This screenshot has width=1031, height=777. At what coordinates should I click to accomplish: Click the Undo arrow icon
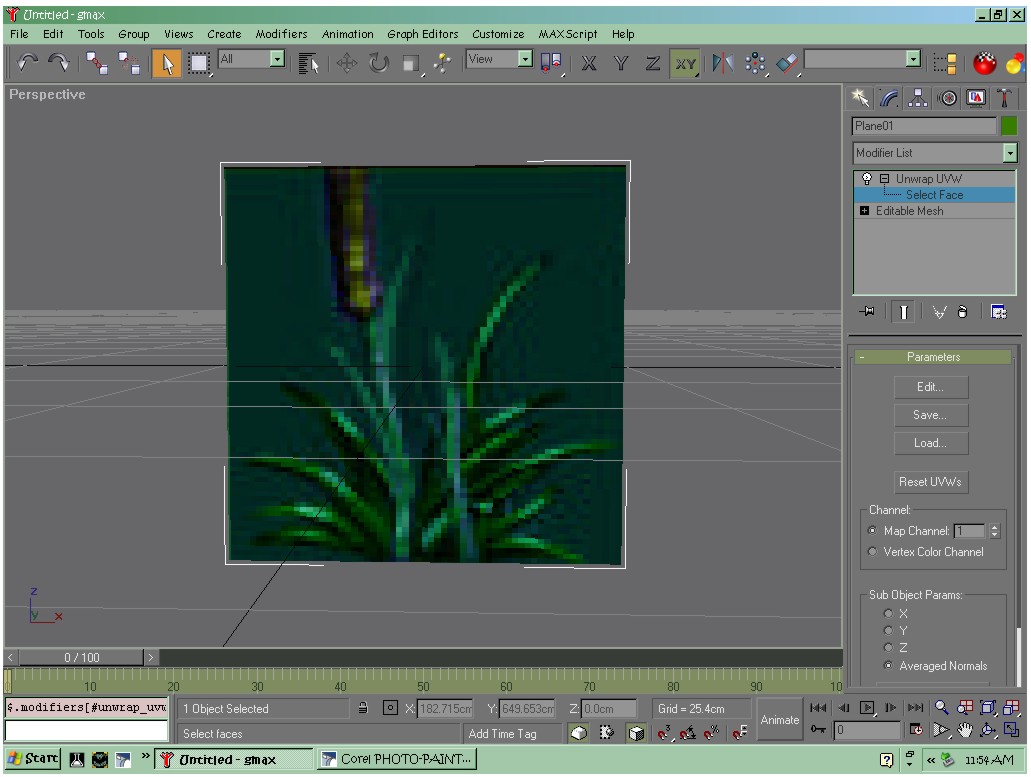point(28,63)
